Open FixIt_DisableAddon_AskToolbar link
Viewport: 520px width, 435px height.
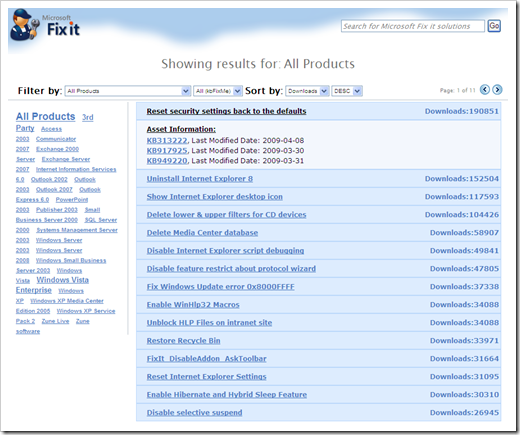click(207, 359)
